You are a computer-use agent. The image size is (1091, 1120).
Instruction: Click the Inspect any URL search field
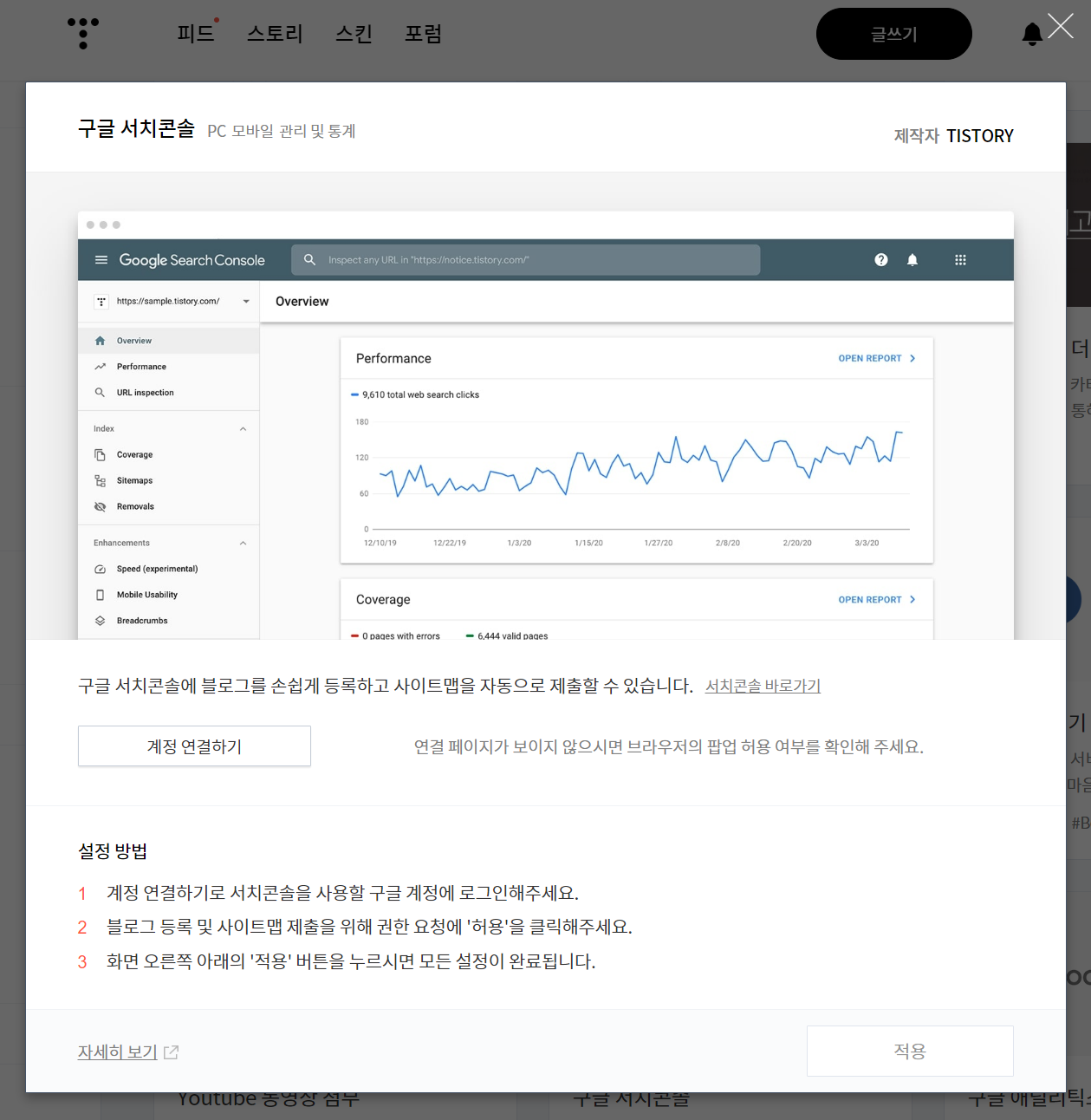[x=525, y=260]
